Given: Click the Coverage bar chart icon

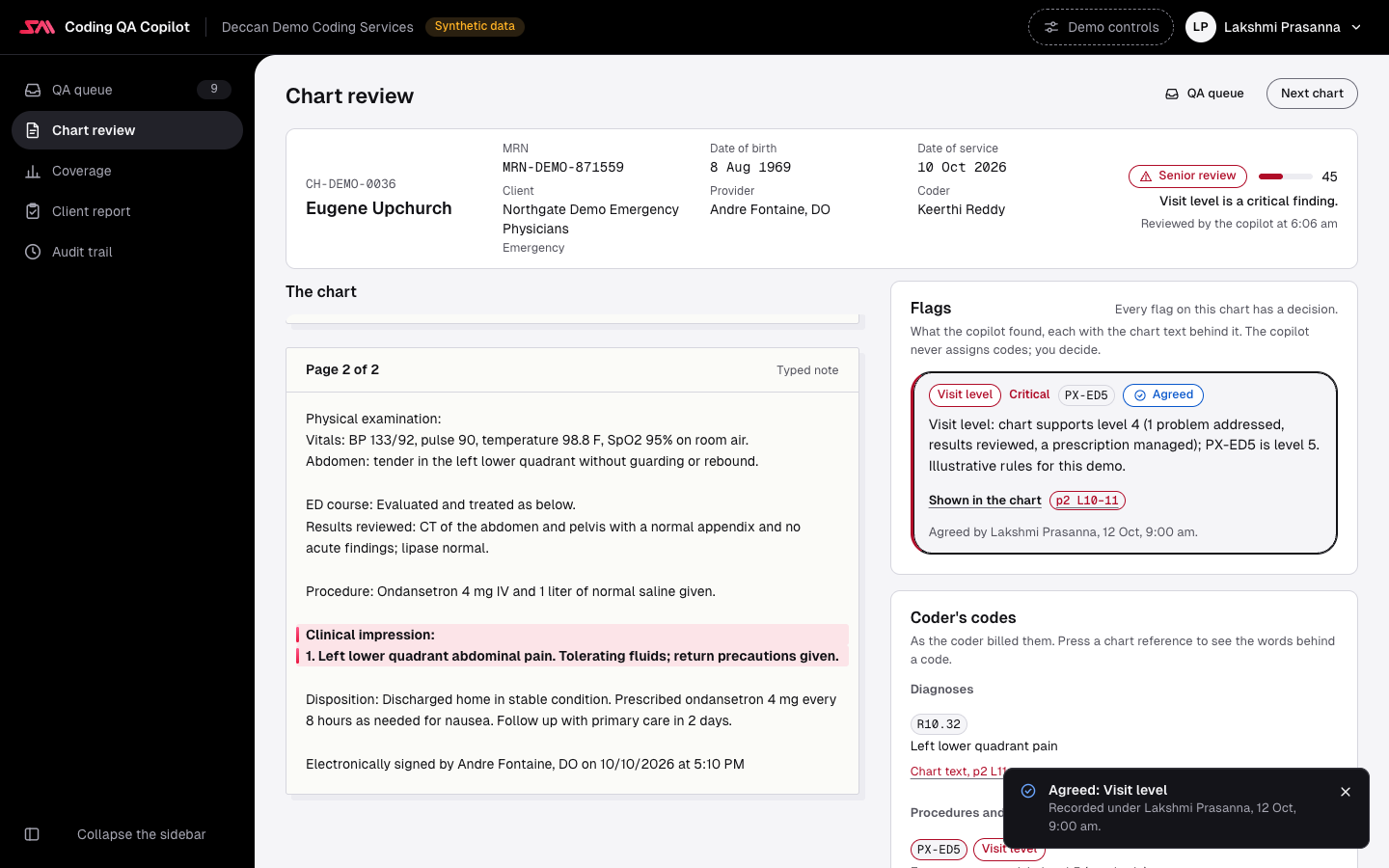Looking at the screenshot, I should tap(33, 171).
